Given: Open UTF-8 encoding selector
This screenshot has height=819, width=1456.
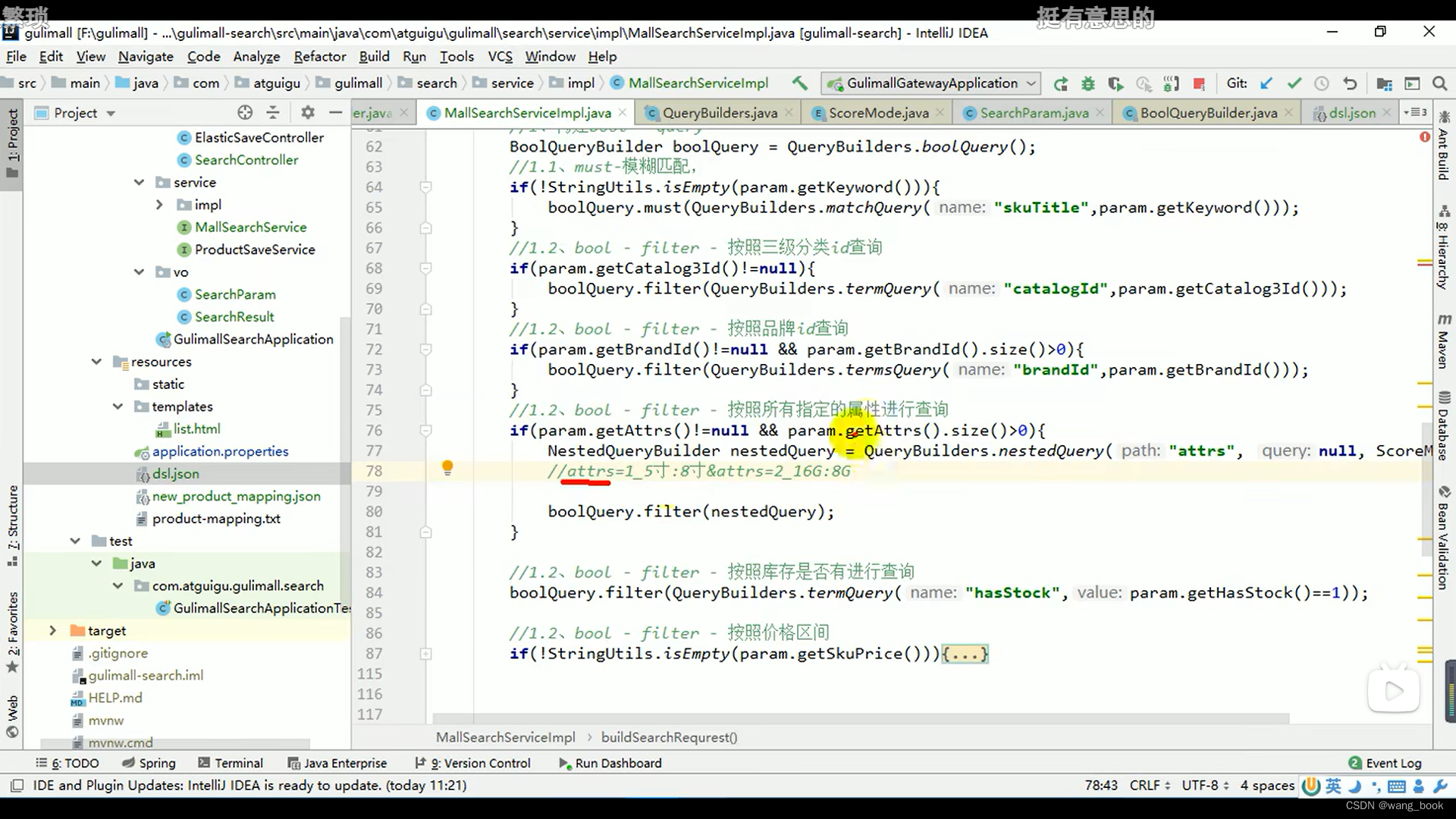Looking at the screenshot, I should click(x=1205, y=785).
